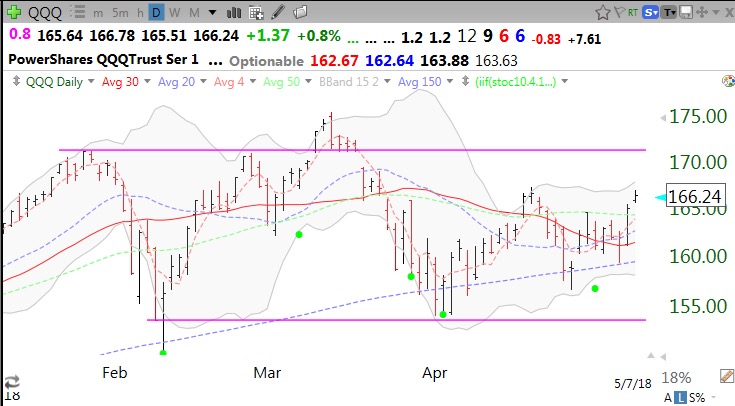Click the QQQ symbol in the title bar

[x=45, y=13]
